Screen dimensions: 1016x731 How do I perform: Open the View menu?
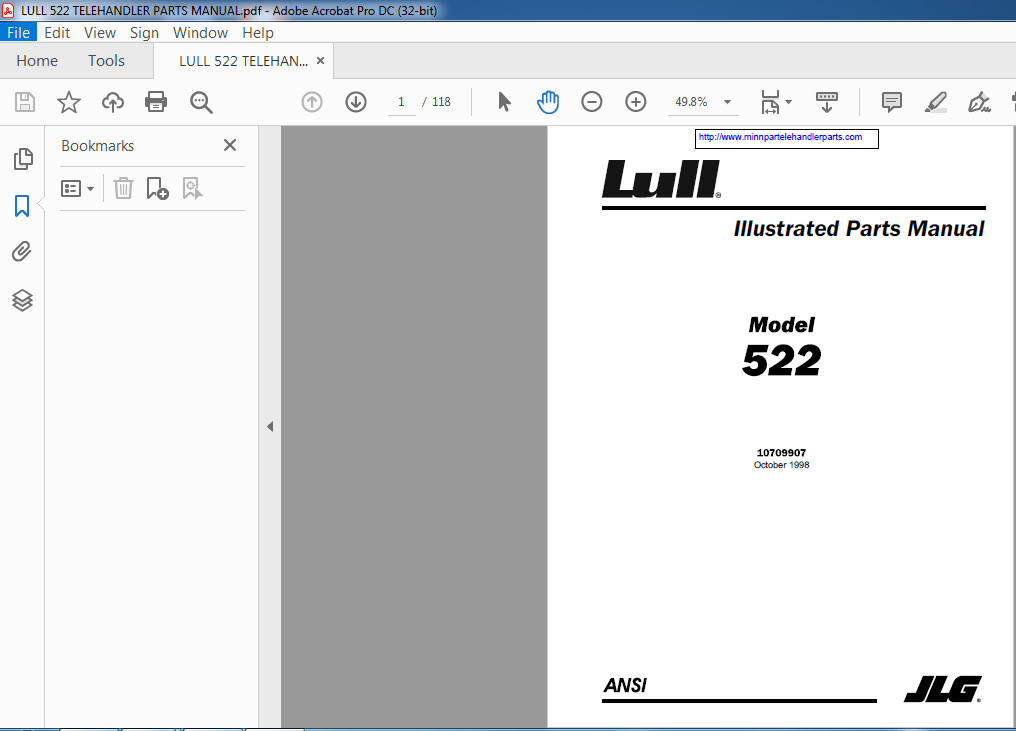coord(100,32)
